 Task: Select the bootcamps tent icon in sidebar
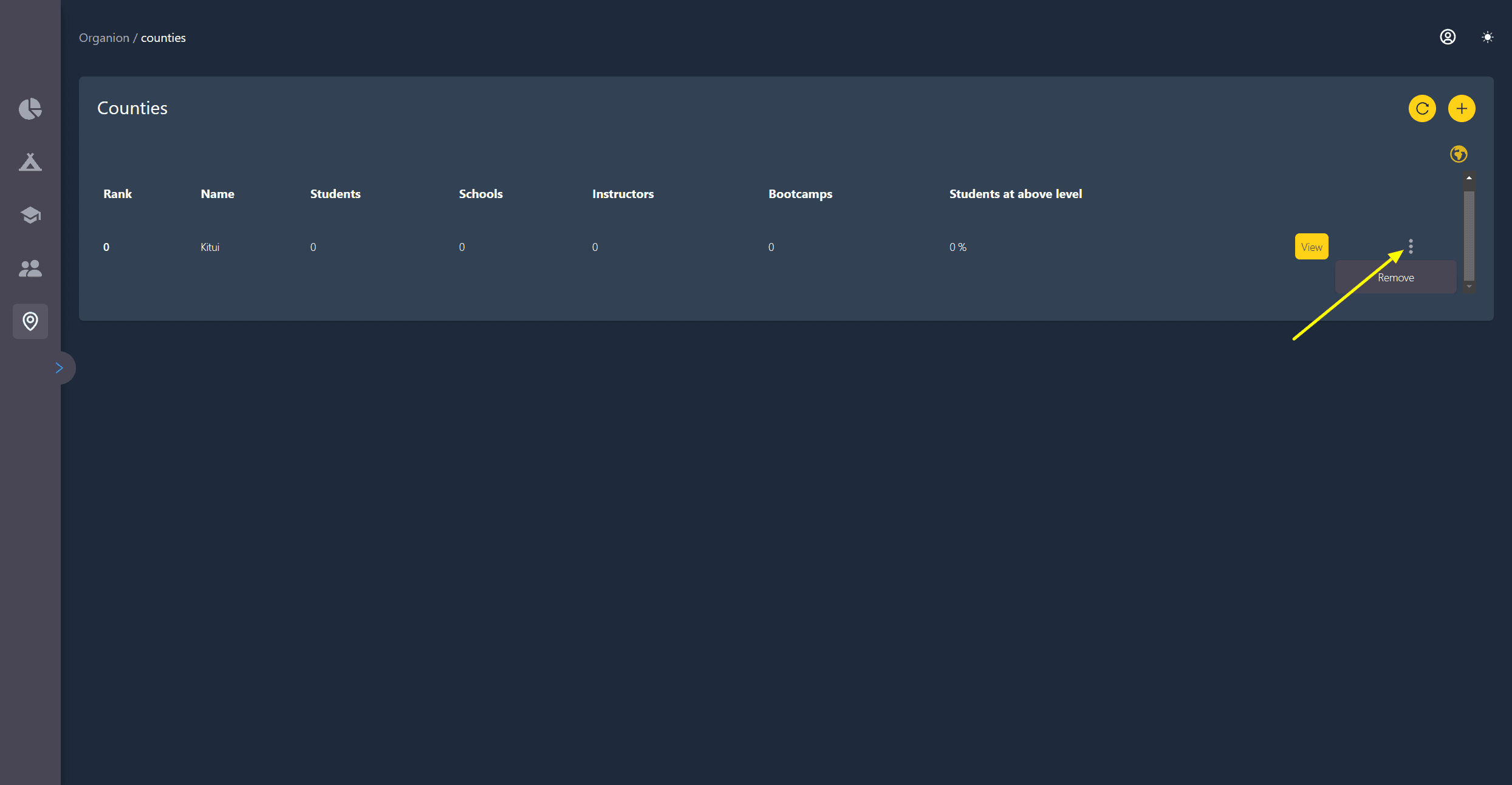30,162
